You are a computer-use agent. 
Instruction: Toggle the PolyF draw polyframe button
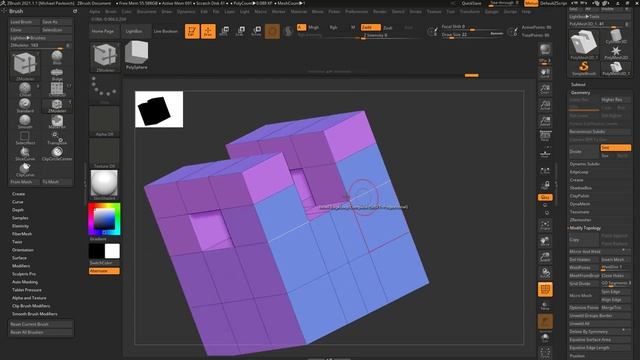[545, 289]
